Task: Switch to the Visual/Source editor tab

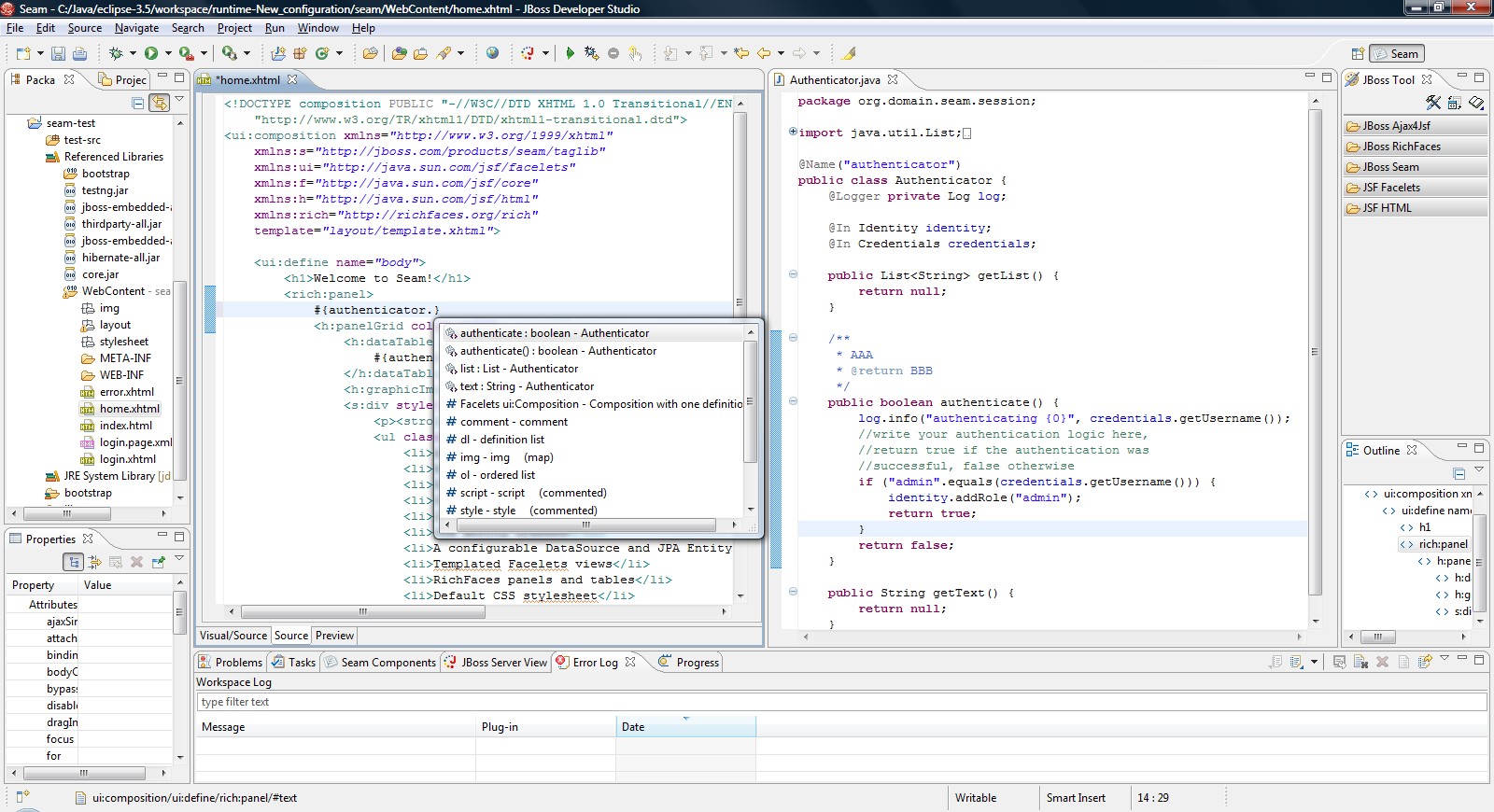Action: click(x=233, y=636)
